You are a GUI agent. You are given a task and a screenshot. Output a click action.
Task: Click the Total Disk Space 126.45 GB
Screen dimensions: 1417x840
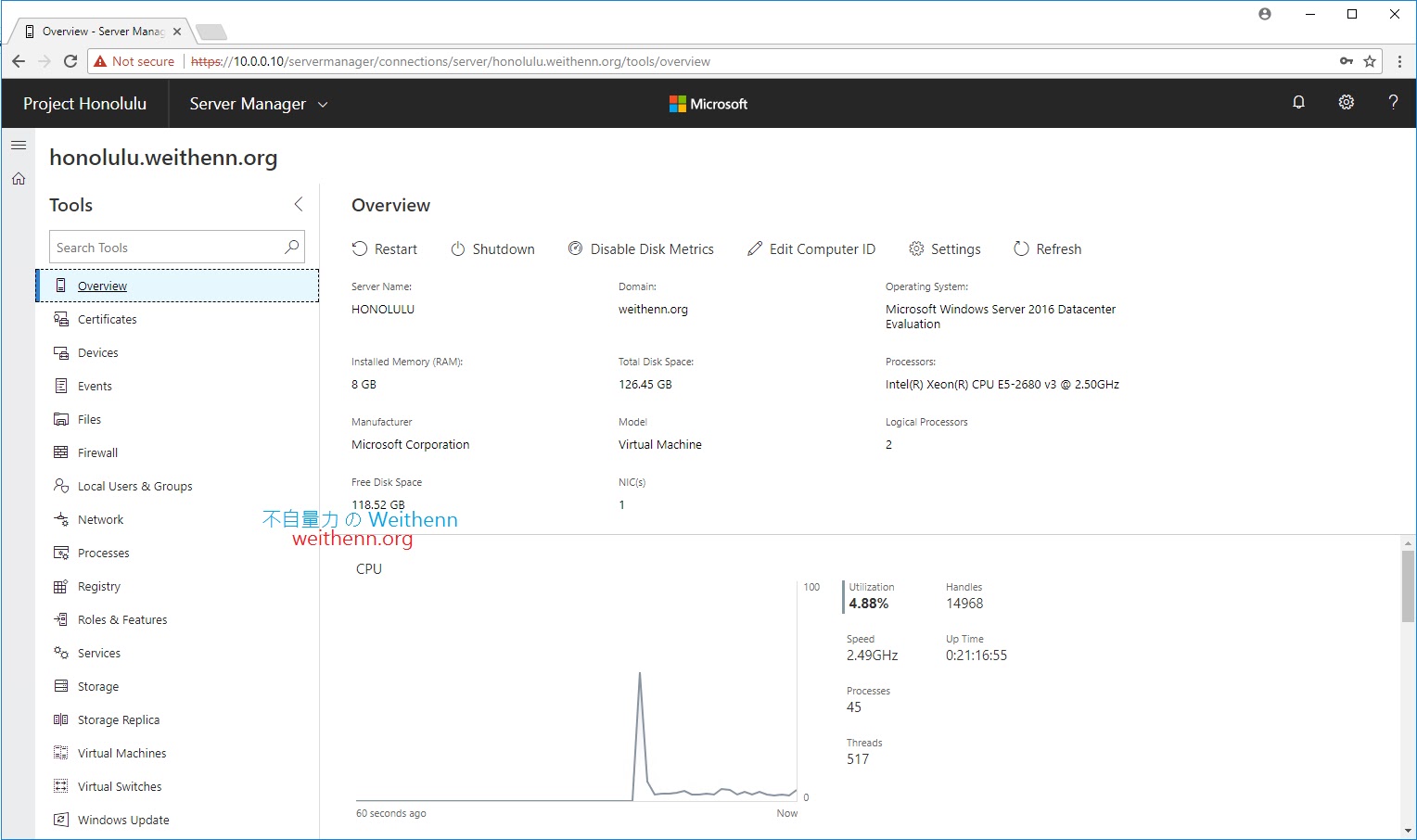click(645, 385)
